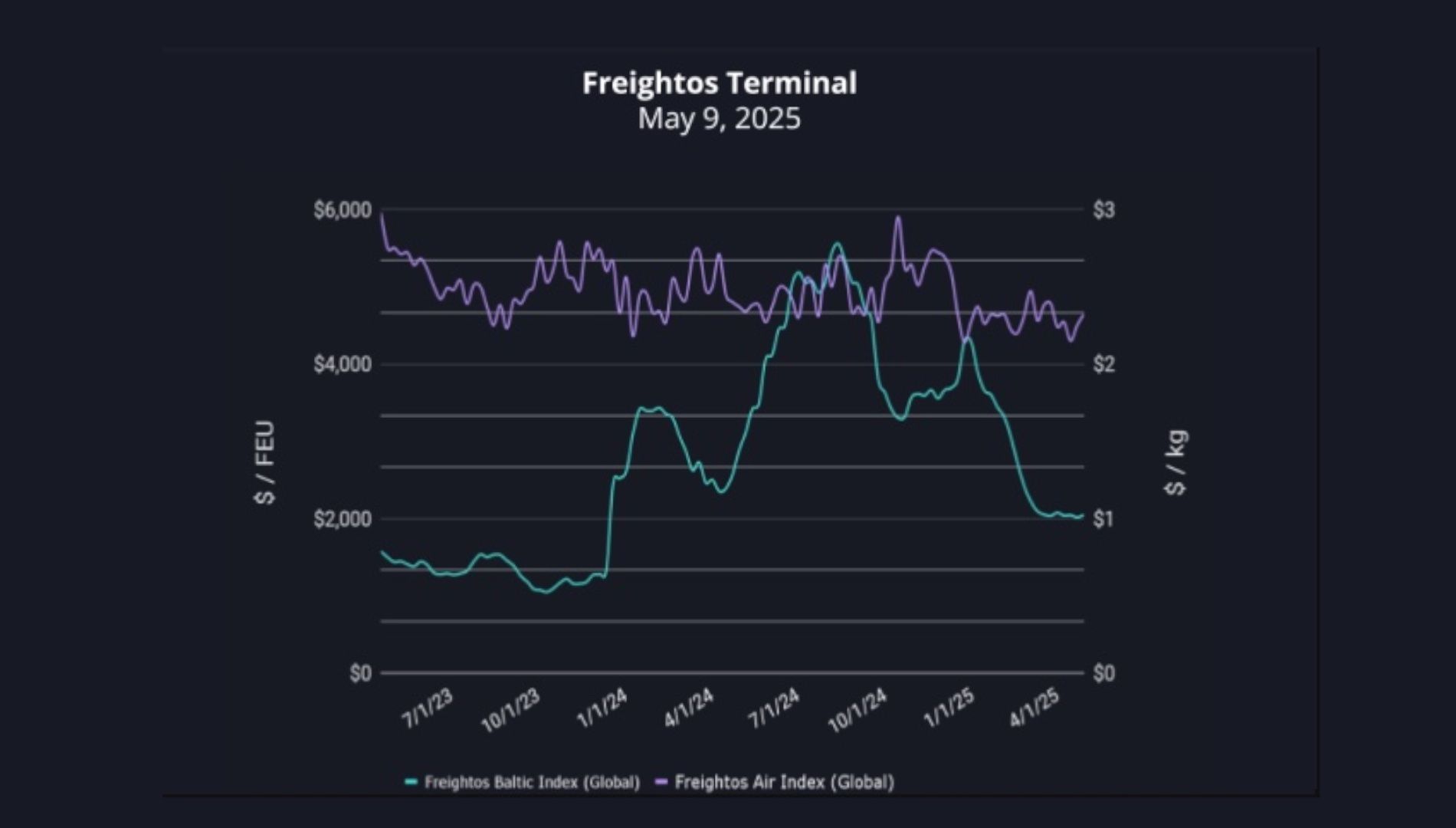Viewport: 1456px width, 828px height.
Task: Click the '$ / FEU' axis title
Action: pyautogui.click(x=264, y=462)
